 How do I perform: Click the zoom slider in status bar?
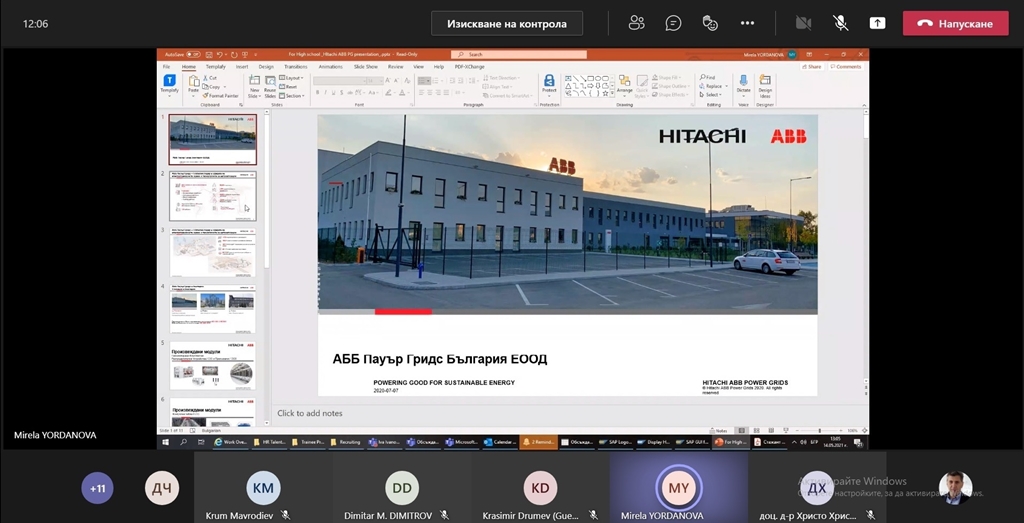819,430
